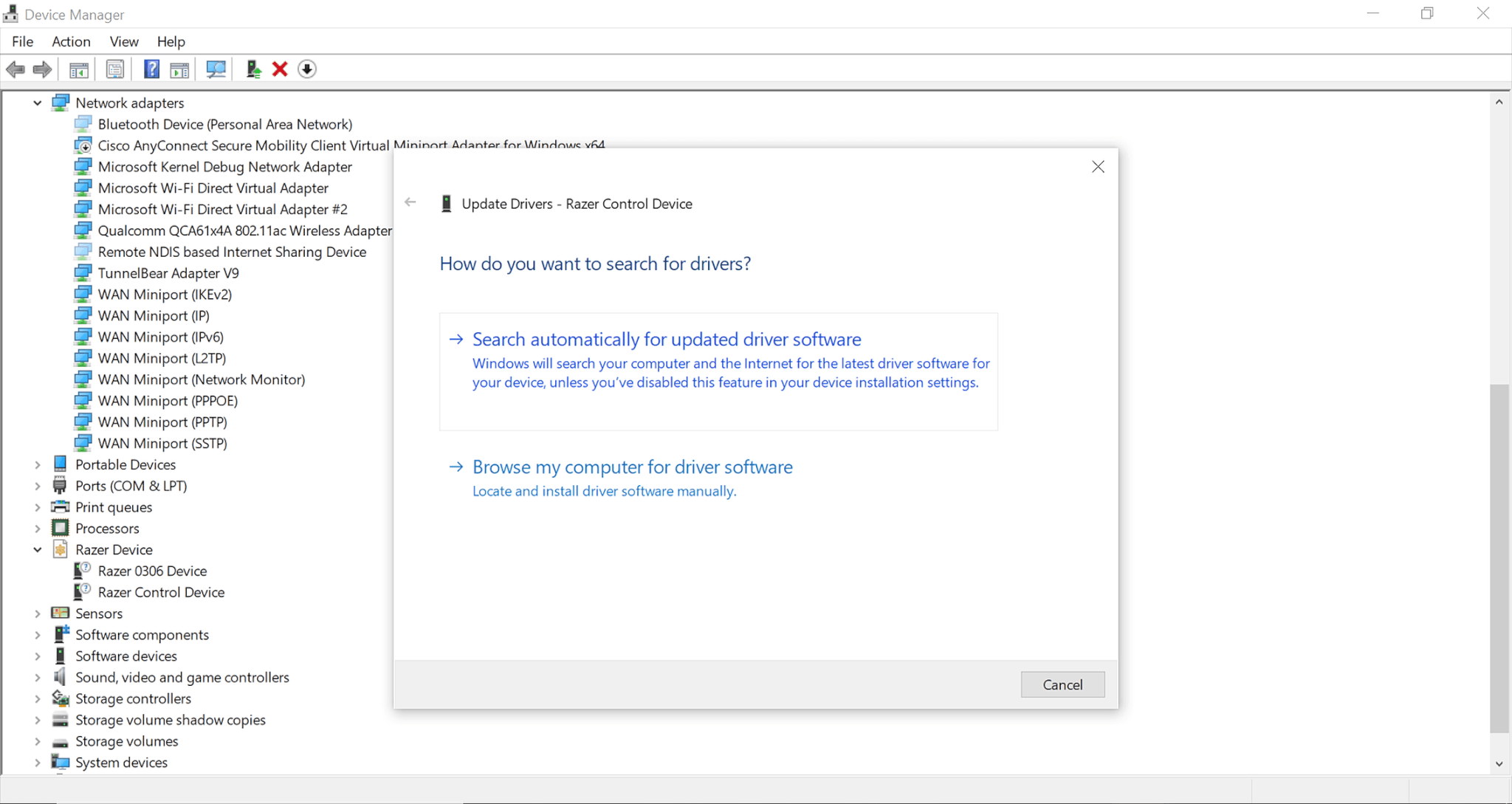The image size is (1512, 804).
Task: Open the File menu
Action: tap(22, 41)
